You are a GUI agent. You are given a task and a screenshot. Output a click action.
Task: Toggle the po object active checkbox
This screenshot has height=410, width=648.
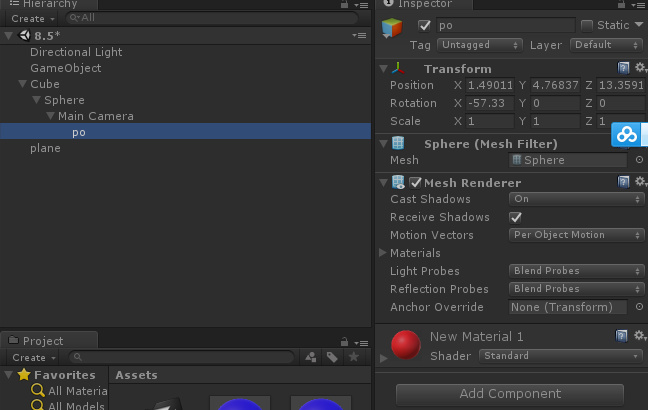[424, 26]
